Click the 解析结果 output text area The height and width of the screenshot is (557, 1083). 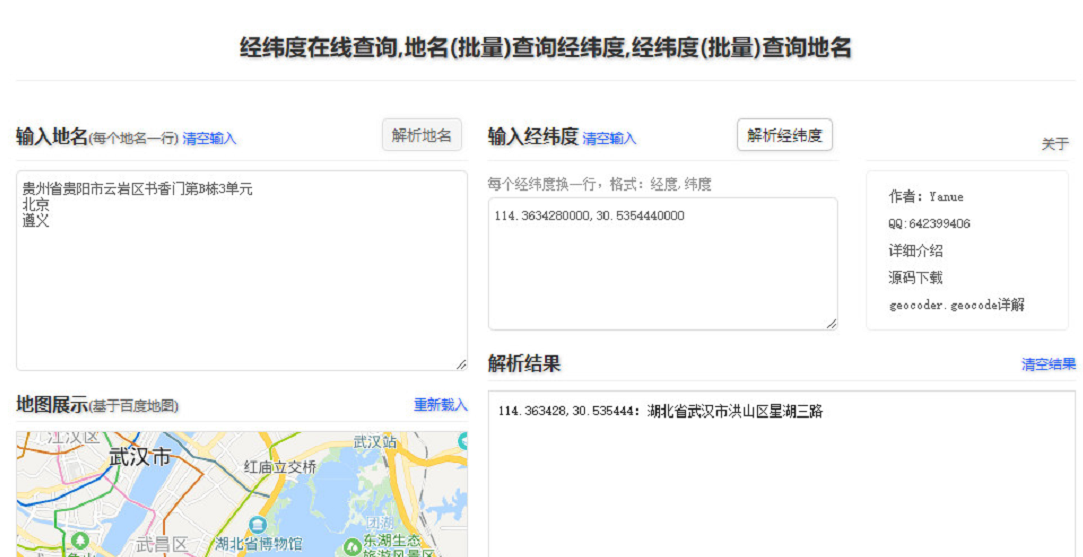781,480
